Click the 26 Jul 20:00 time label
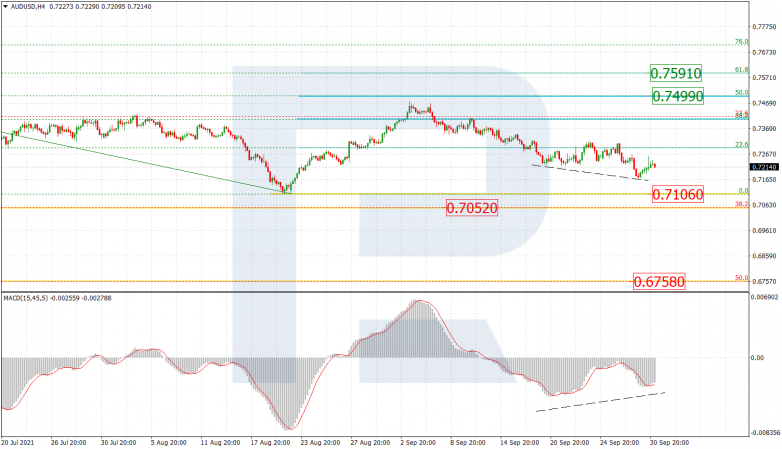The width and height of the screenshot is (782, 449). point(68,443)
